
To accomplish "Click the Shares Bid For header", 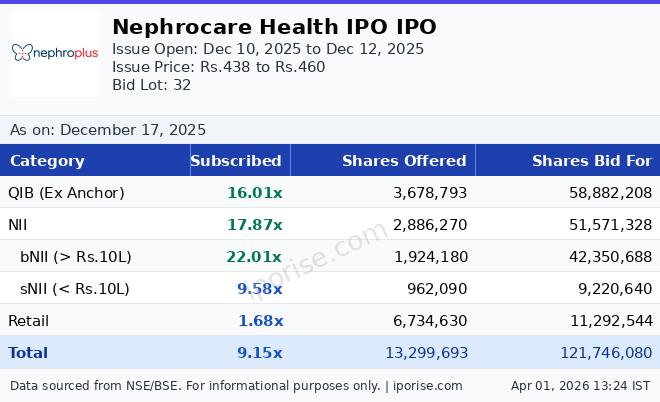I will [591, 161].
